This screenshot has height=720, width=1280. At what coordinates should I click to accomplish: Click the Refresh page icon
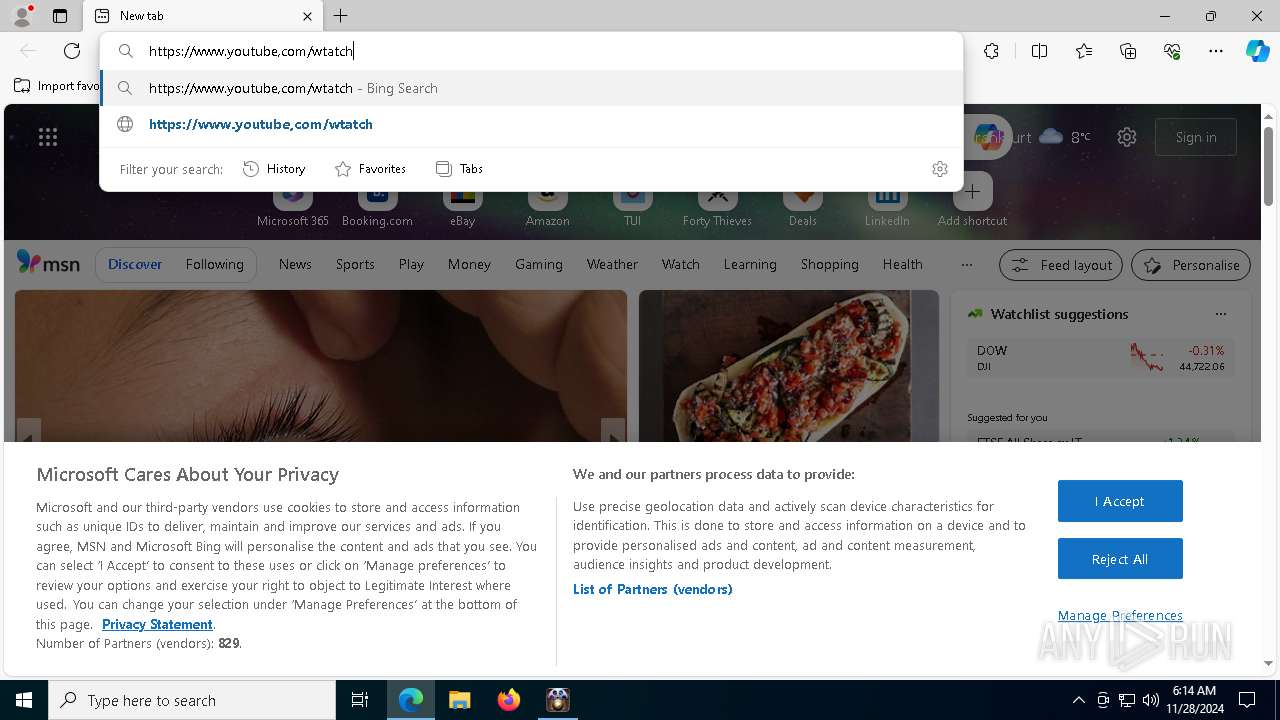tap(72, 51)
